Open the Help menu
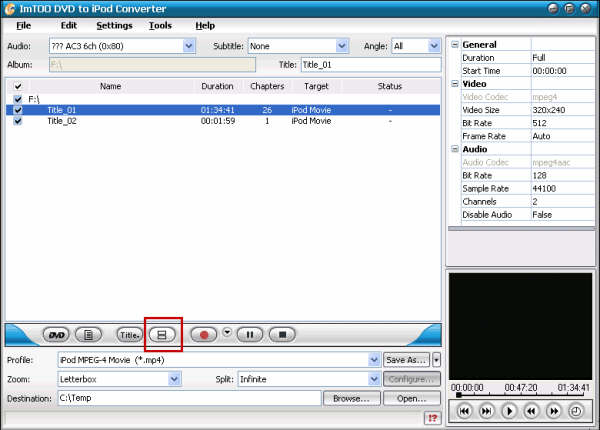 click(x=205, y=26)
